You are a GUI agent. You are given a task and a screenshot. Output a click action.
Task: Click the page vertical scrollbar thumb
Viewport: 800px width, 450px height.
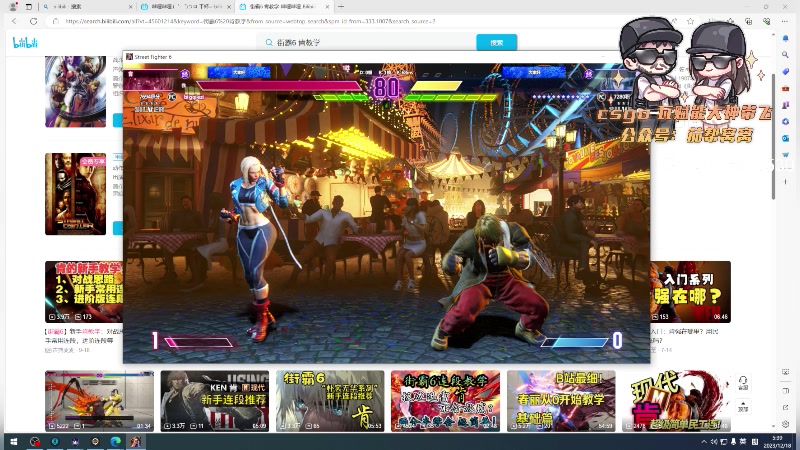(x=773, y=135)
